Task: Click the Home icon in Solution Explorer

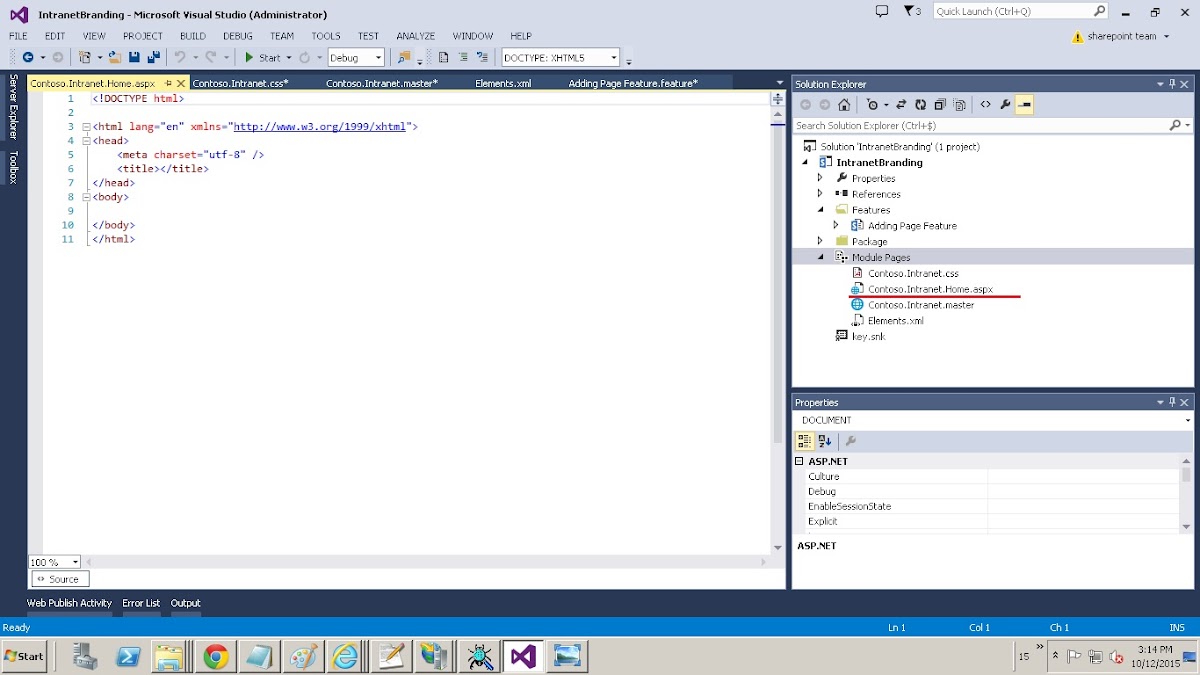Action: [x=844, y=105]
